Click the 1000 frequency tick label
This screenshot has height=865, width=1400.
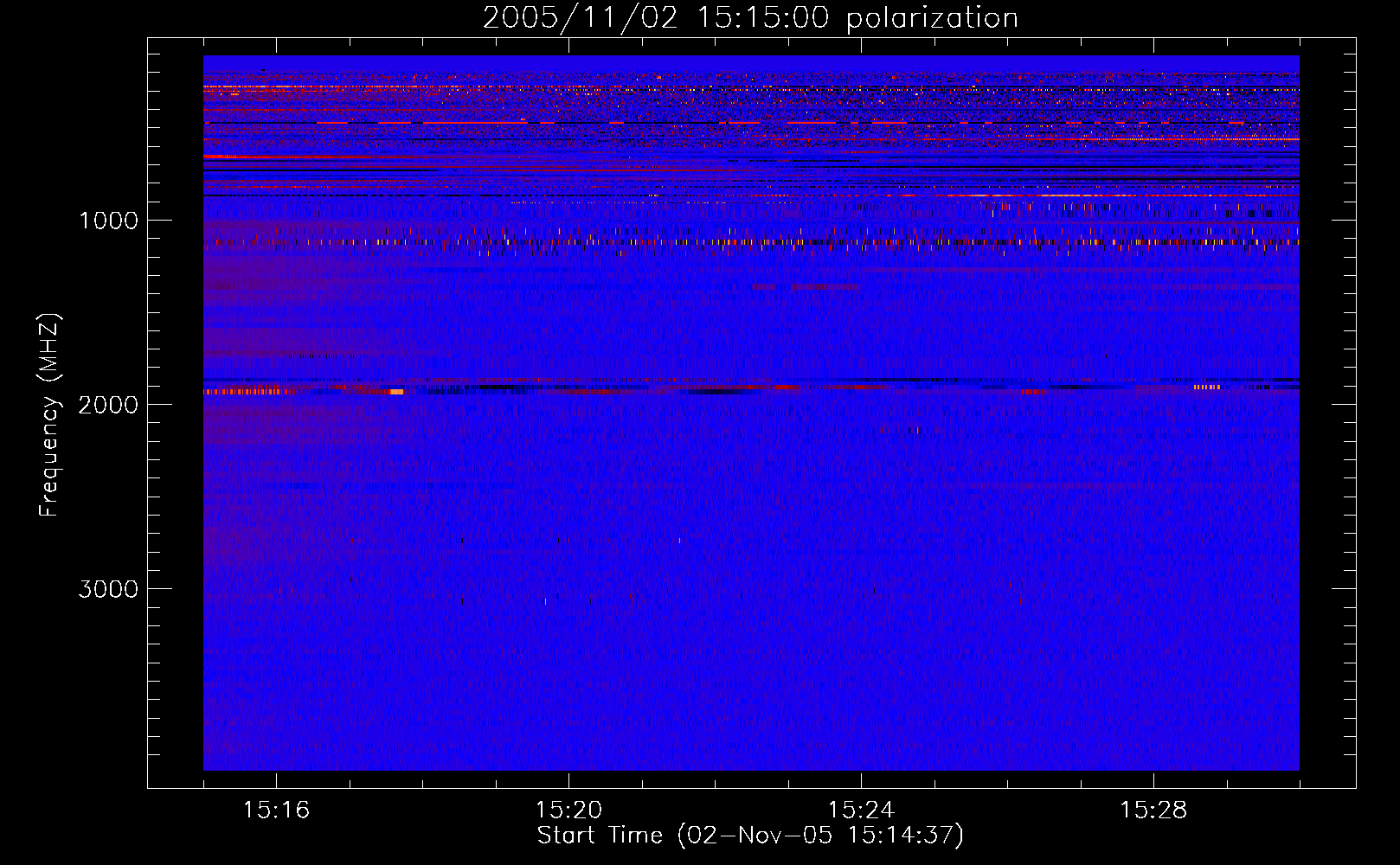tap(108, 221)
